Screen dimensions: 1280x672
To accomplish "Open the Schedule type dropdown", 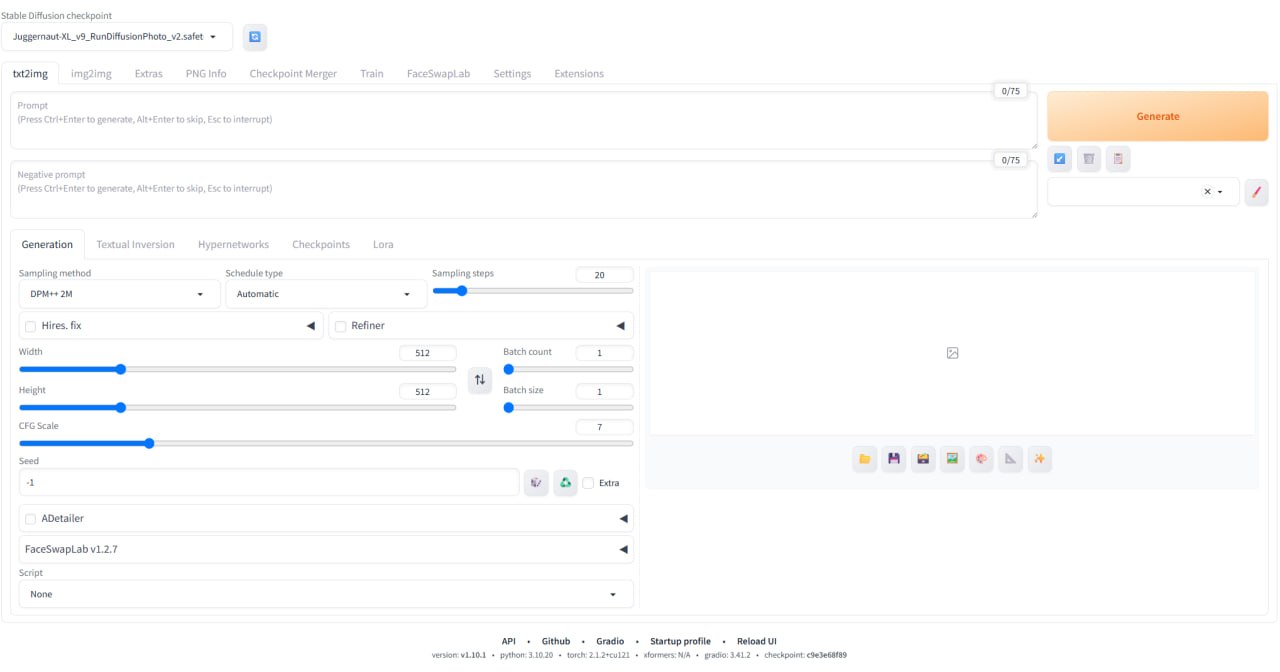I will coord(326,294).
